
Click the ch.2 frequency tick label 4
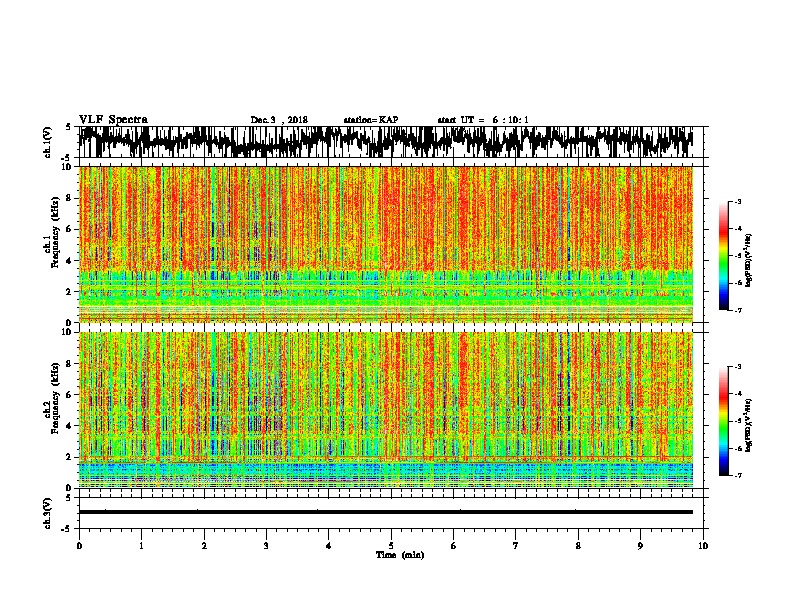[x=70, y=426]
